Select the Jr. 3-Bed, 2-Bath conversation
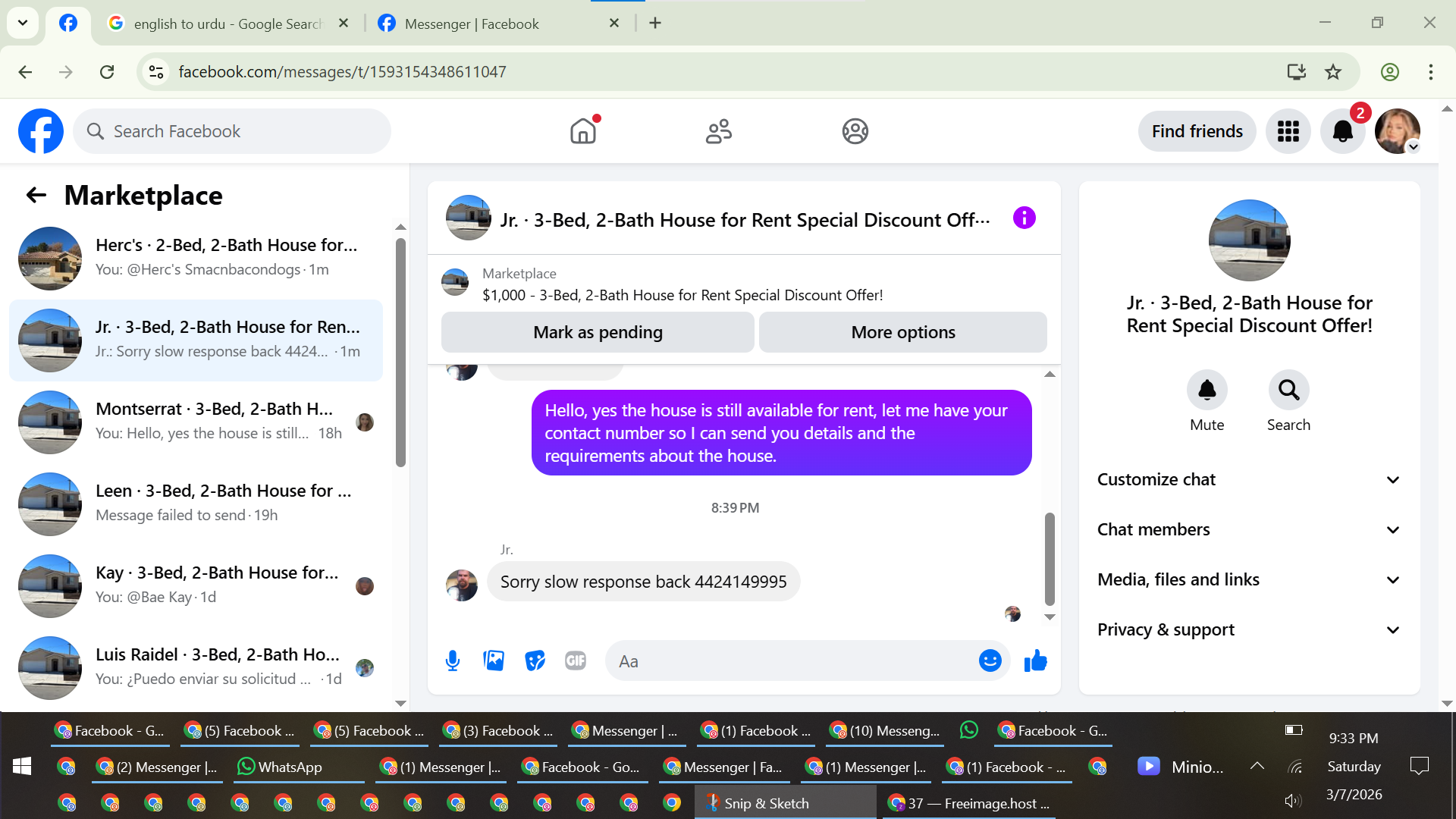This screenshot has width=1456, height=819. [196, 340]
